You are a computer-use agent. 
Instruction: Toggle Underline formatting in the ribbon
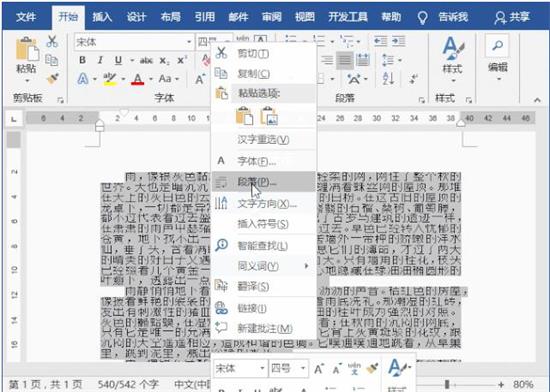(x=119, y=60)
